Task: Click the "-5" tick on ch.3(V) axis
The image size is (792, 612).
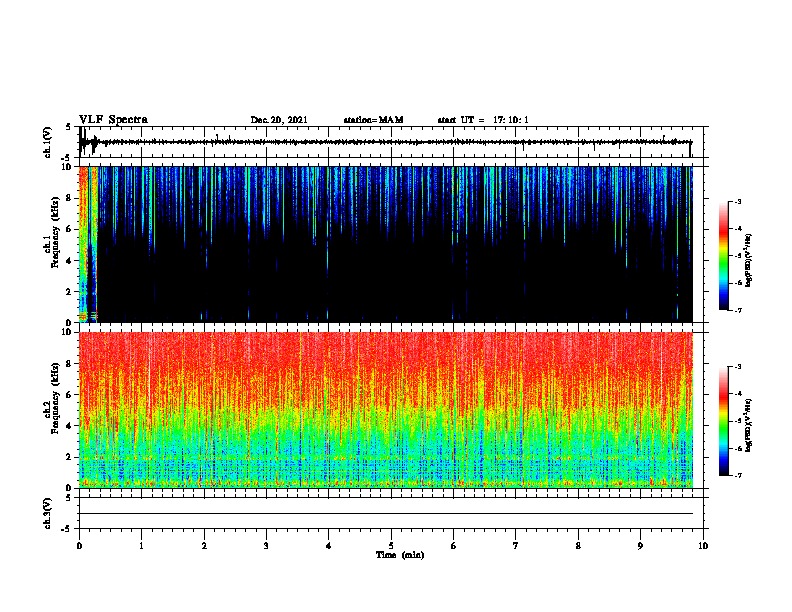Action: pos(67,529)
